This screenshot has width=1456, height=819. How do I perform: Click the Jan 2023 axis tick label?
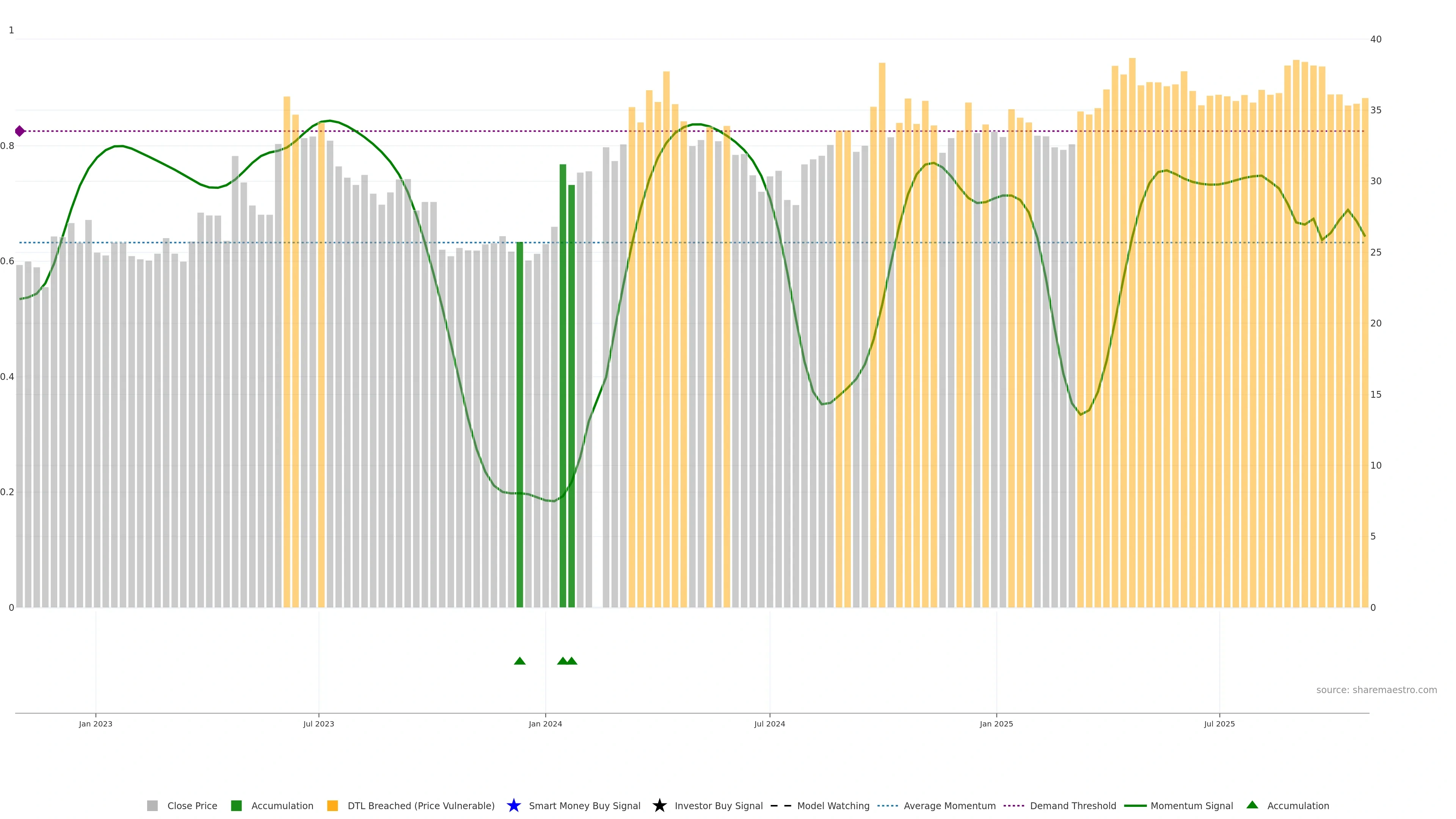coord(96,724)
